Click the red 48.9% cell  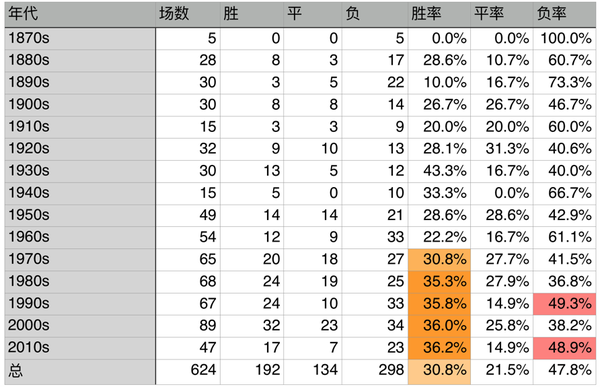pos(564,348)
